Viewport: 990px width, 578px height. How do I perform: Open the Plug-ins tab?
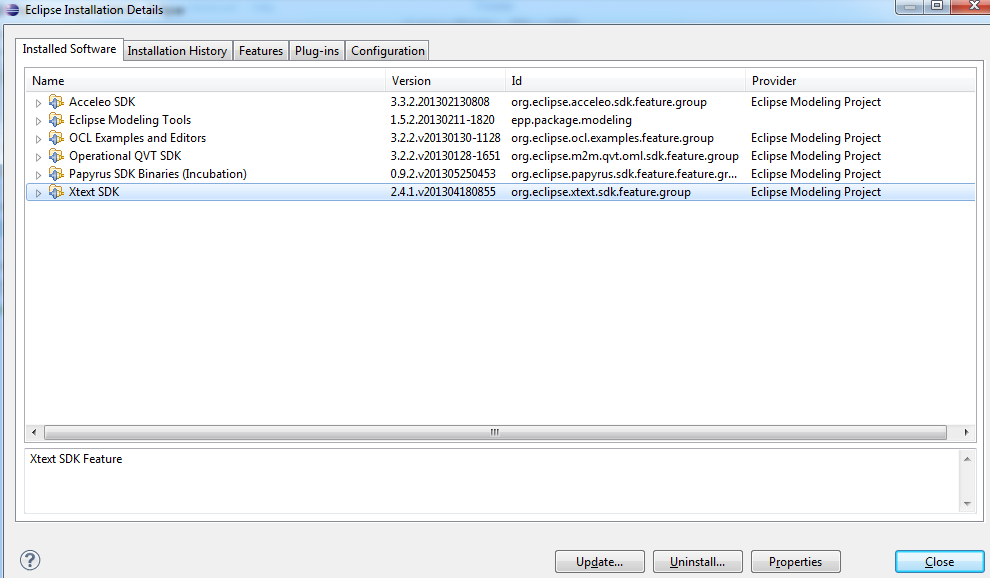[x=317, y=51]
